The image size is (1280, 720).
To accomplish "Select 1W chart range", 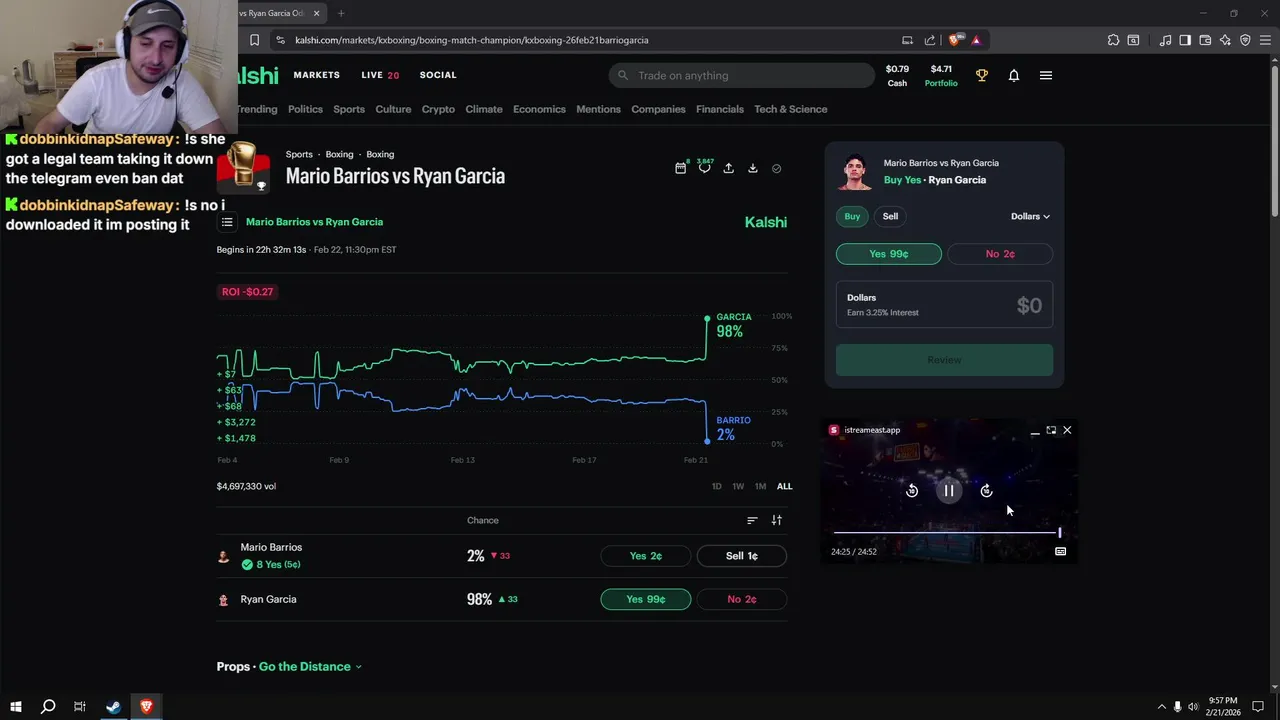I will coord(738,486).
